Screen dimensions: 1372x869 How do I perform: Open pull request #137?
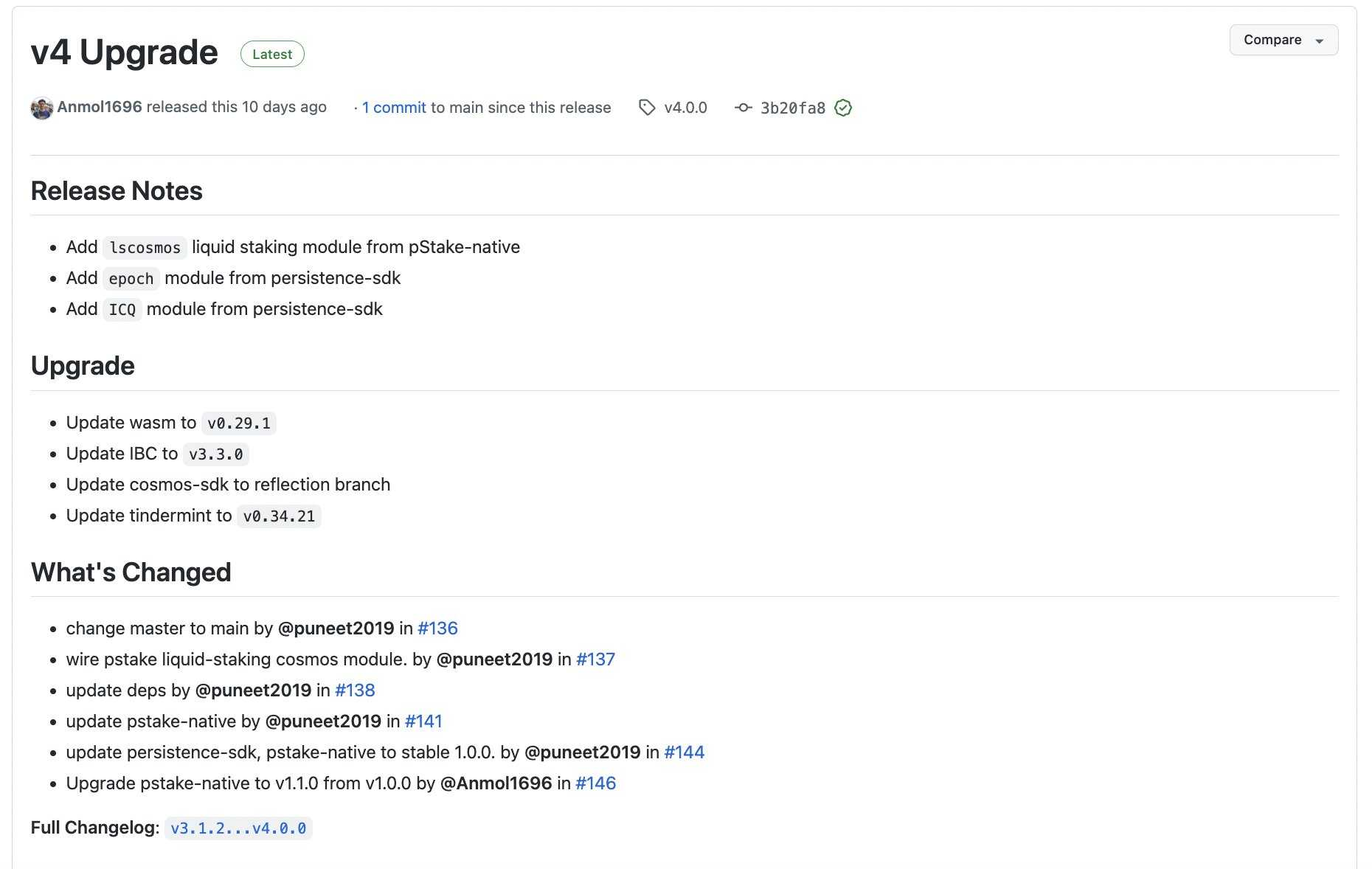(595, 659)
